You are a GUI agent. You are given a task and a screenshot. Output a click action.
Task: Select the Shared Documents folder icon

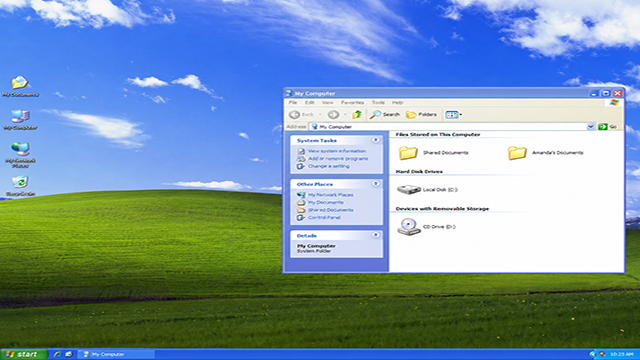coord(408,153)
